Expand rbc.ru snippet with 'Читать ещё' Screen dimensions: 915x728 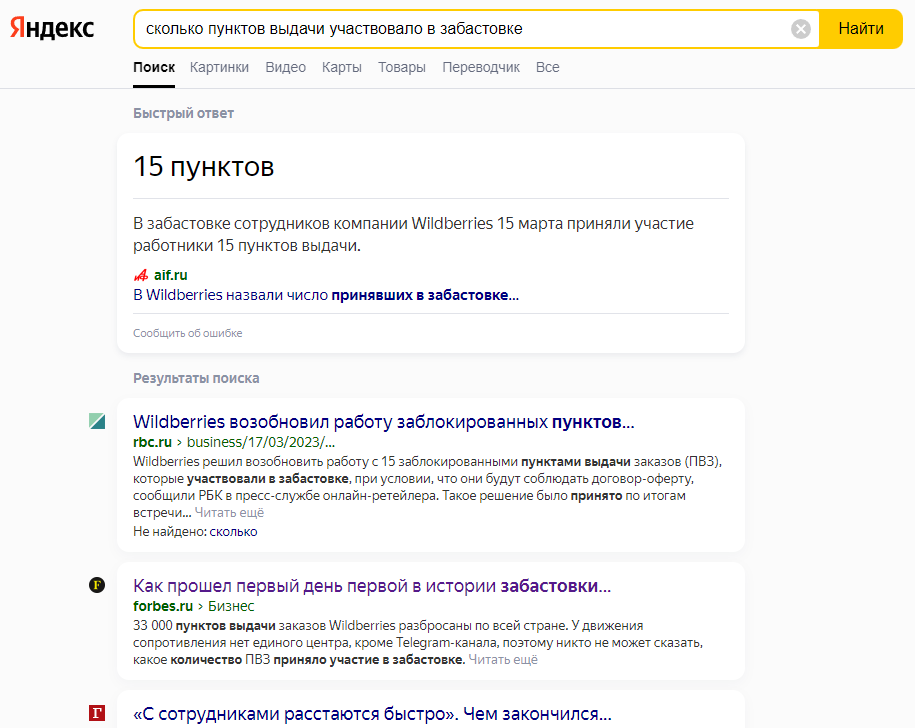[x=229, y=513]
